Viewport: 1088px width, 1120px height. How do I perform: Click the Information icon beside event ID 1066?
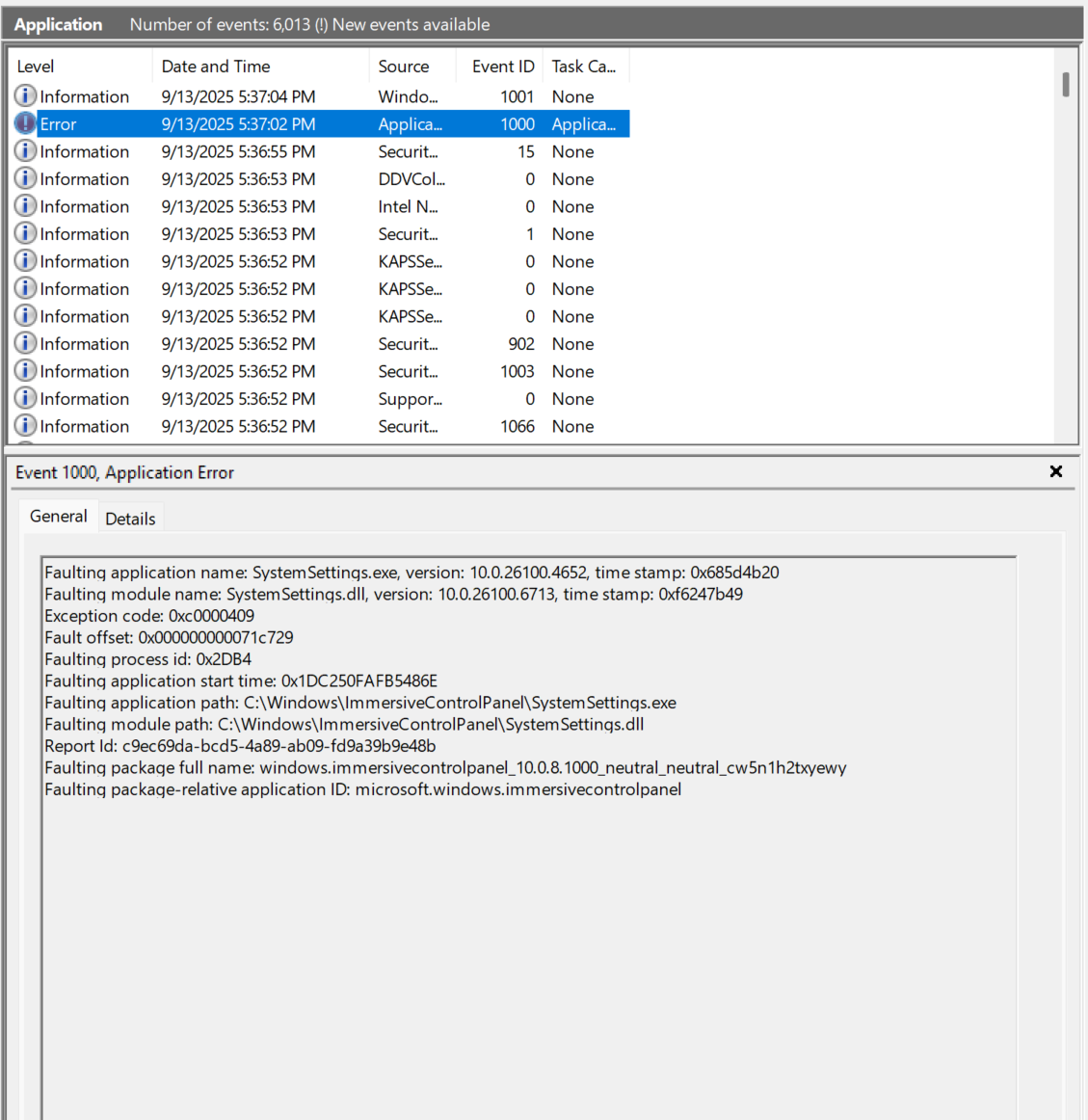pos(26,426)
